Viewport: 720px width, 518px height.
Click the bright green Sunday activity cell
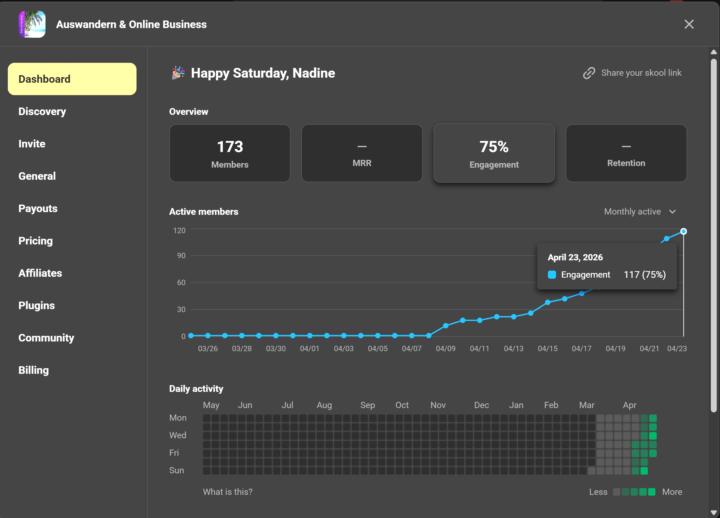tap(644, 471)
